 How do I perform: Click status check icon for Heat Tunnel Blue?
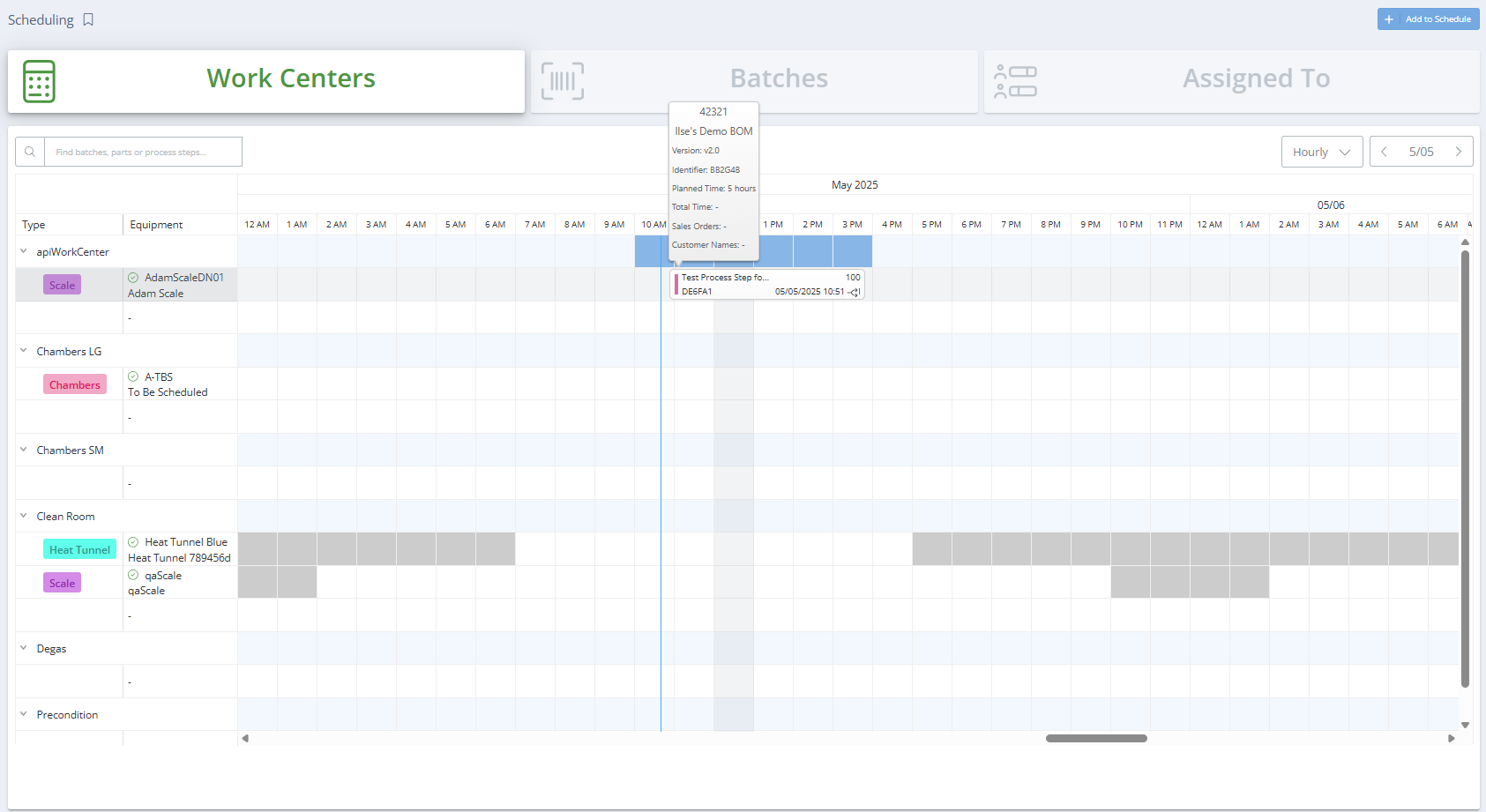coord(133,542)
